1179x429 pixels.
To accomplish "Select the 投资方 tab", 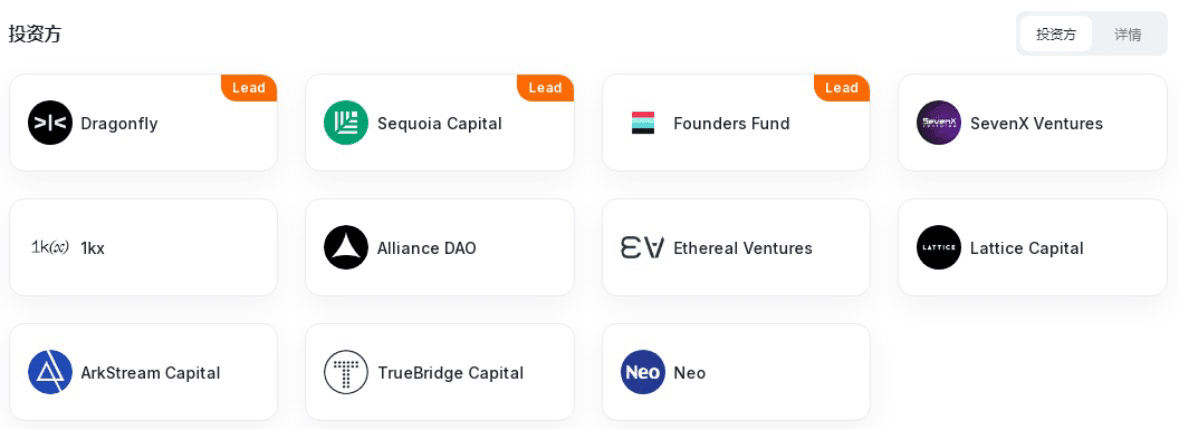I will (x=1056, y=34).
